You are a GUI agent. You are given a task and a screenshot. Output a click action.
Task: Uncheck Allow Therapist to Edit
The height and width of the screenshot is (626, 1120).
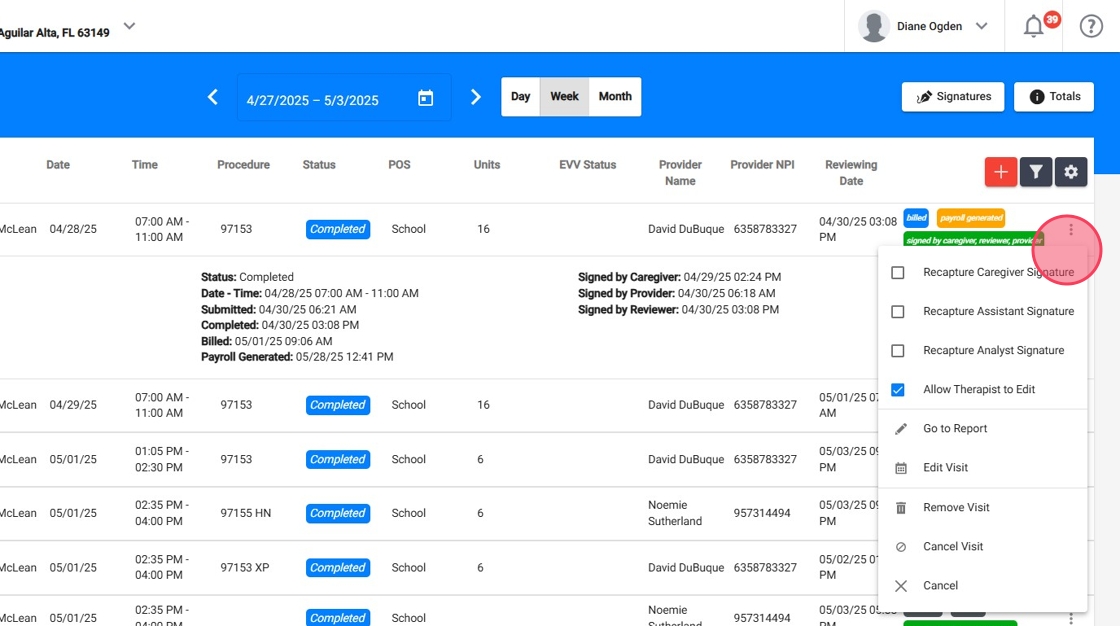tap(898, 389)
